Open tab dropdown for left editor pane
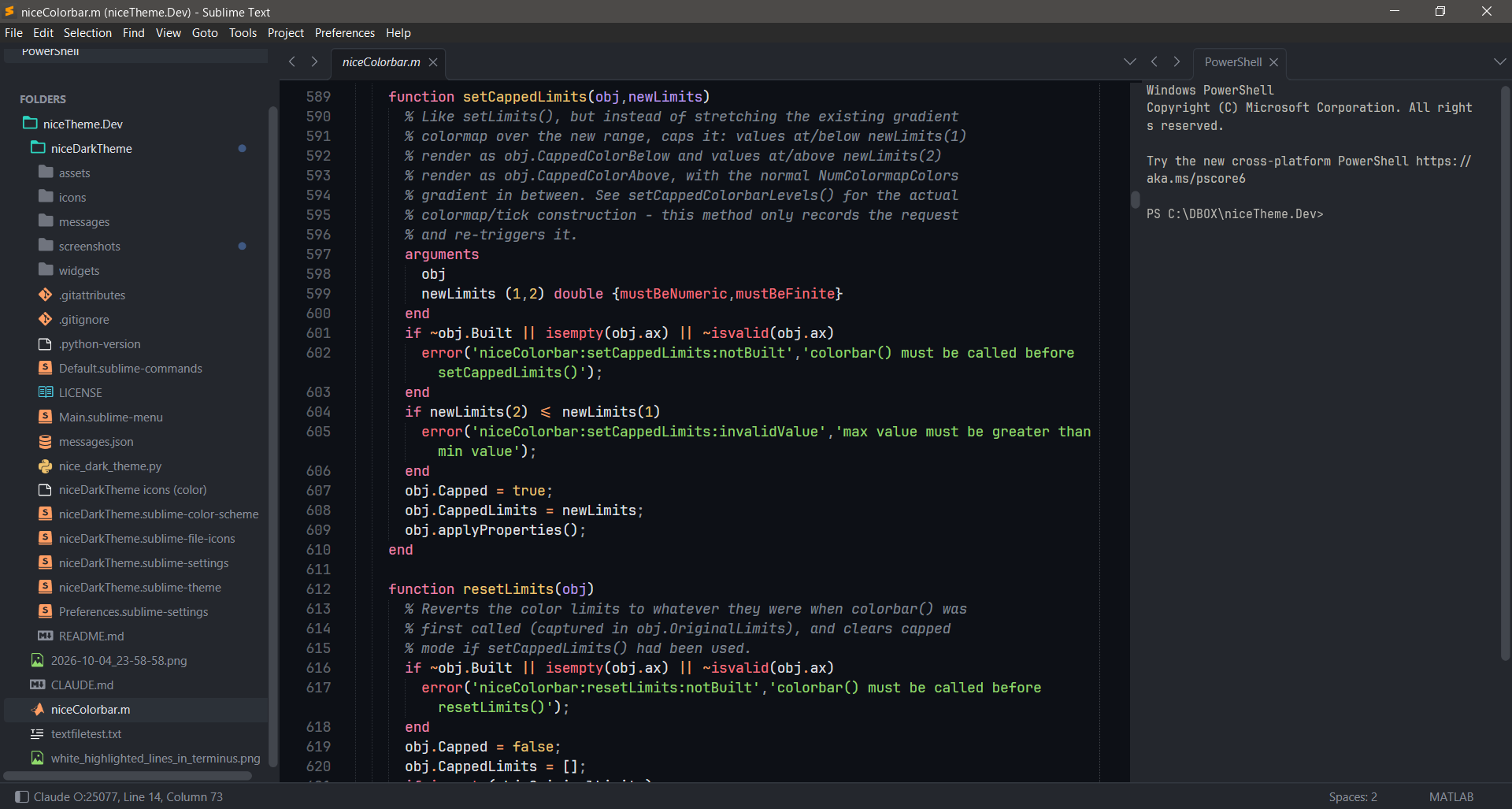The height and width of the screenshot is (809, 1512). 1130,61
